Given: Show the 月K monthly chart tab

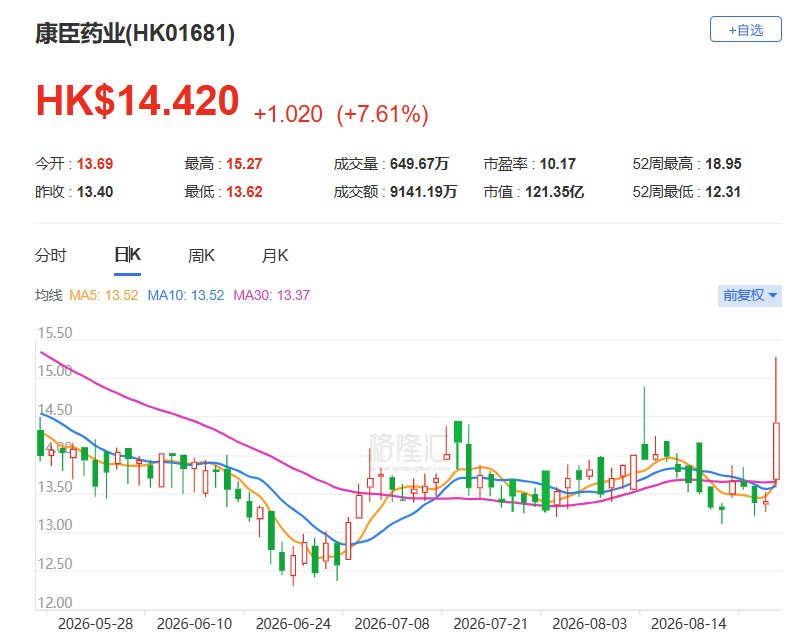Looking at the screenshot, I should 275,255.
